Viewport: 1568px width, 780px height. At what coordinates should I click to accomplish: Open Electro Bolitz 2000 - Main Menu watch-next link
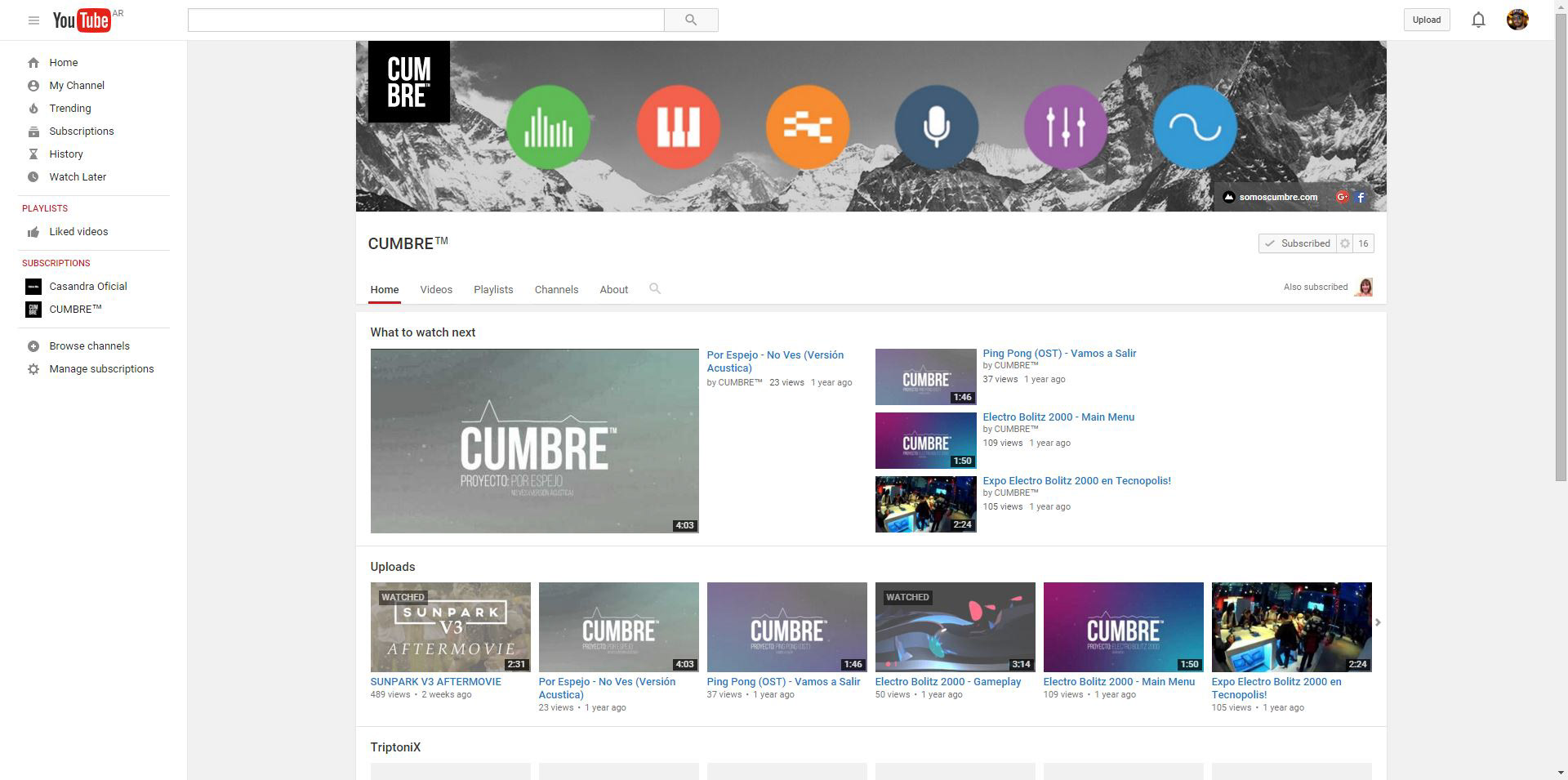point(1058,417)
